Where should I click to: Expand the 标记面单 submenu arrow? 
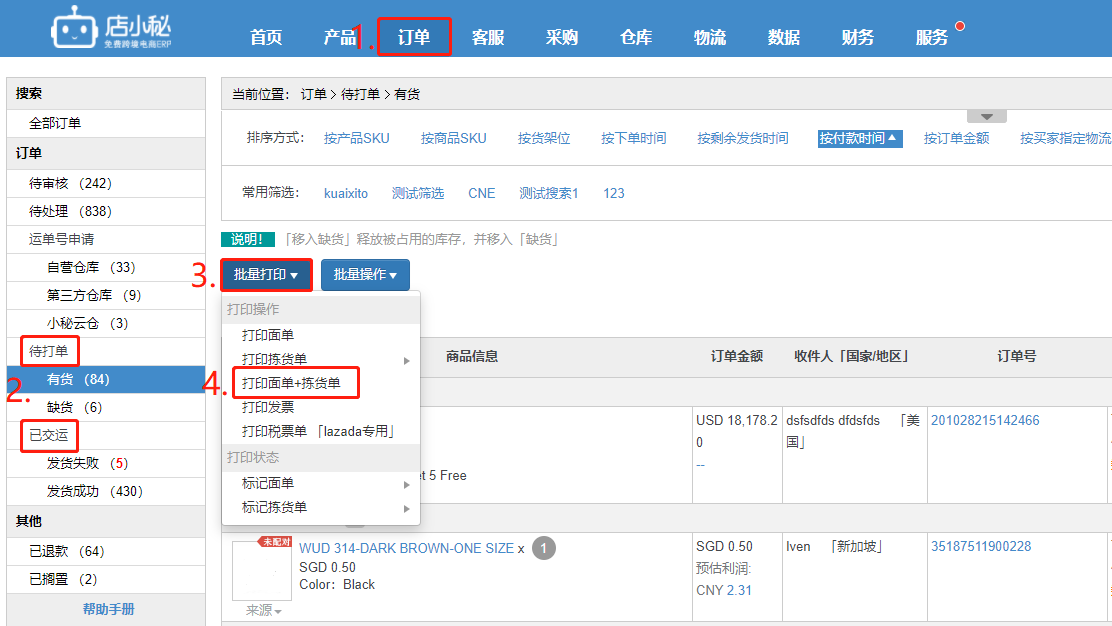tap(406, 485)
